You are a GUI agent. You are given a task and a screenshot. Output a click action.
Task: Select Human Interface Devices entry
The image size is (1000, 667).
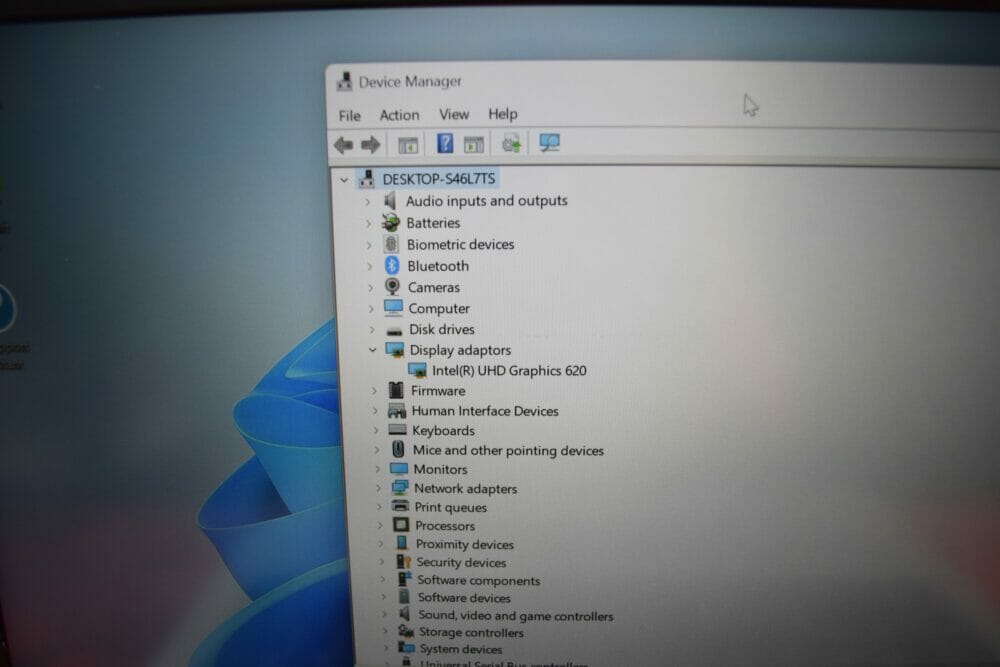pos(485,411)
